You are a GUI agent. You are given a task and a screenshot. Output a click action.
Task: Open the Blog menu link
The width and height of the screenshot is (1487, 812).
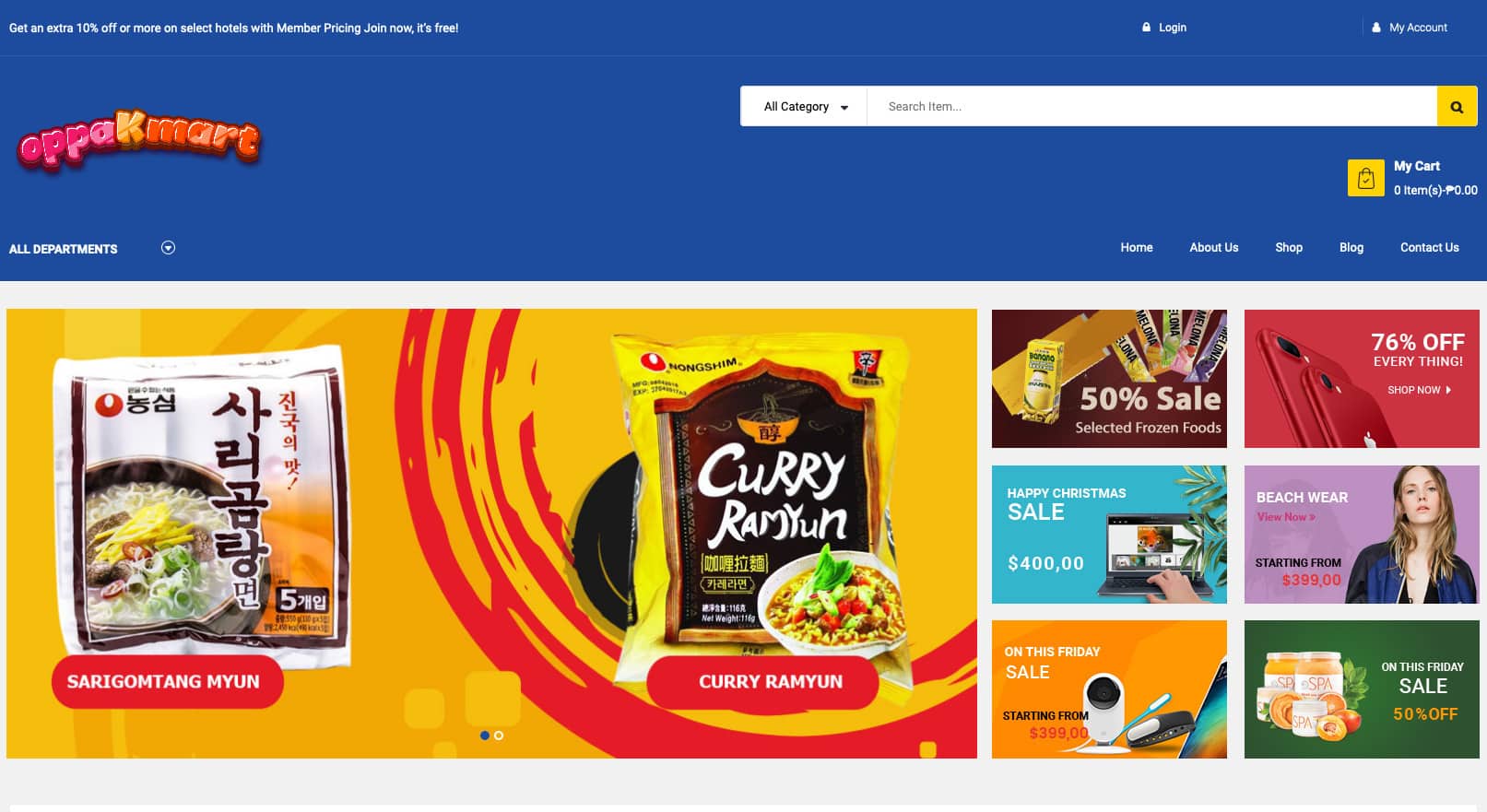click(x=1351, y=247)
